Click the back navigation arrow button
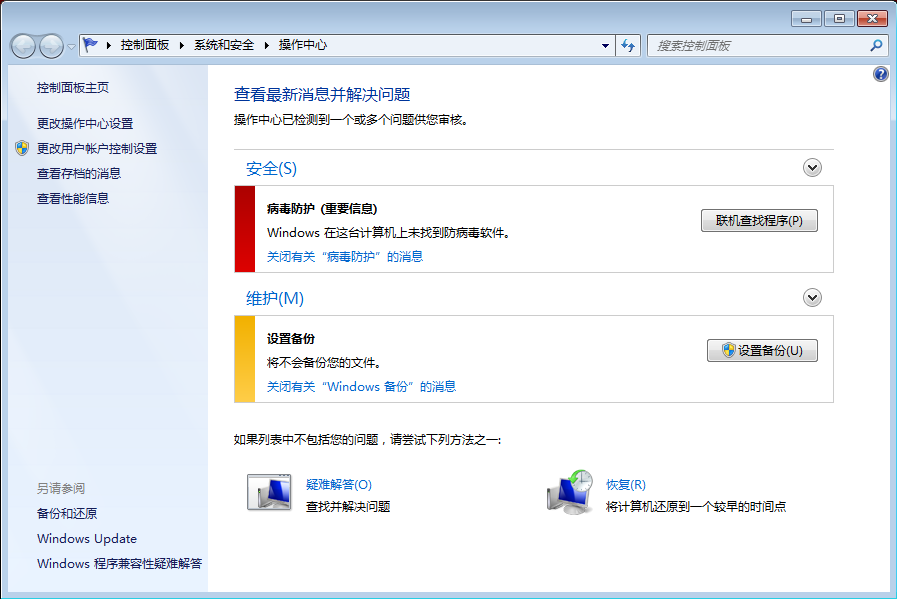The image size is (897, 599). pos(23,46)
